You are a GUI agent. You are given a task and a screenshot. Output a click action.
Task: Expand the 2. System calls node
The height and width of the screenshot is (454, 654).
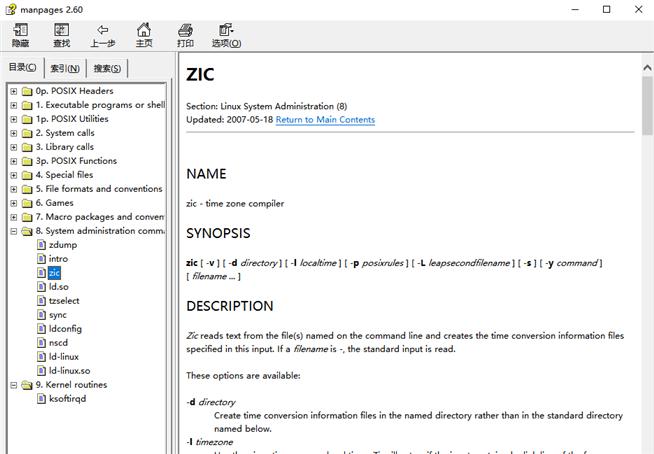(14, 133)
